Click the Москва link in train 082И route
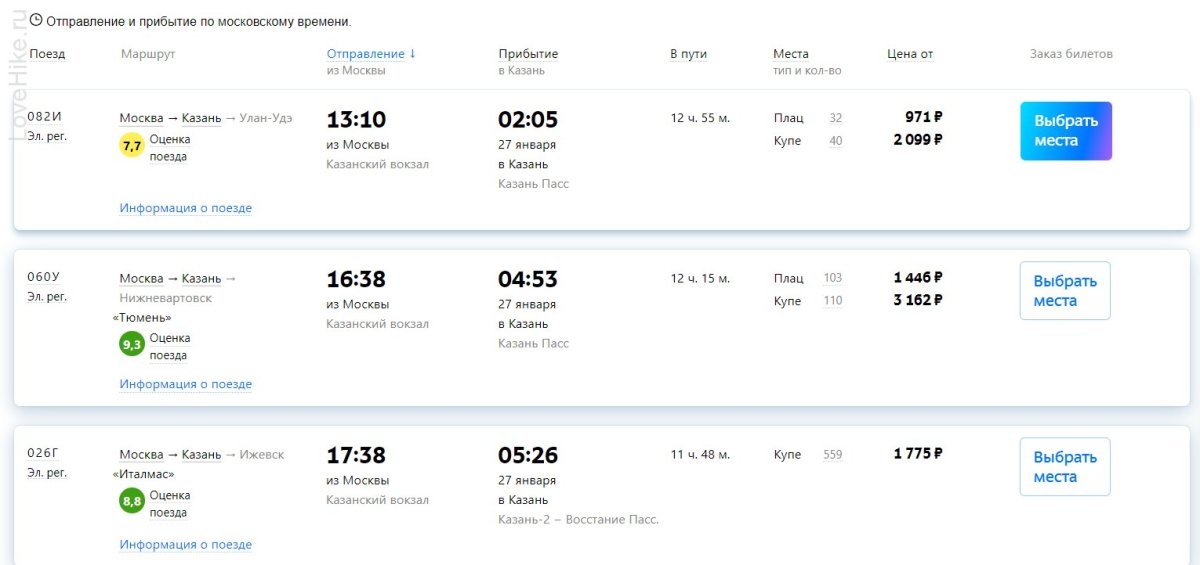The height and width of the screenshot is (565, 1200). [x=141, y=118]
